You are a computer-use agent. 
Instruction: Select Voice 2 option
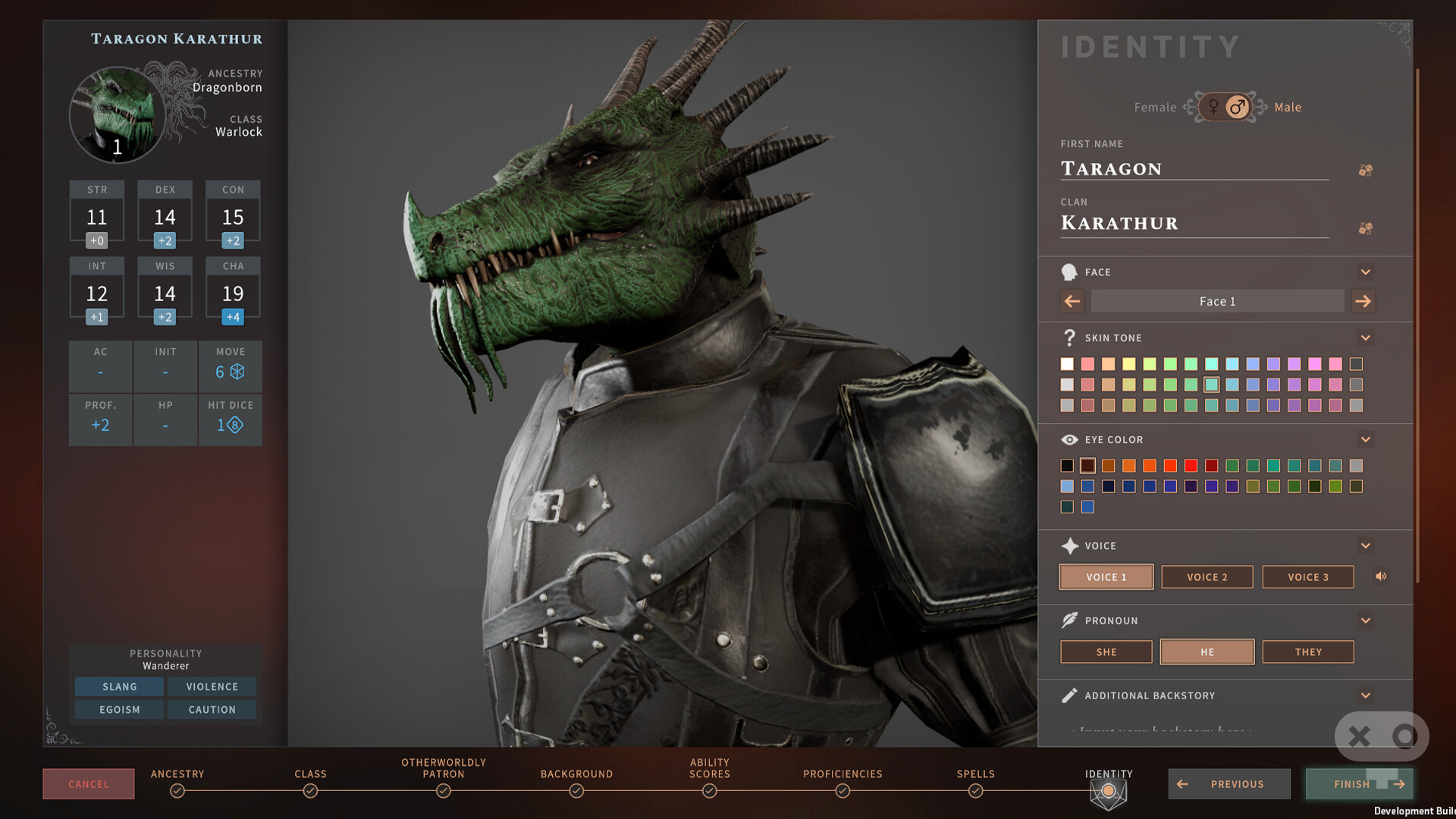tap(1207, 577)
